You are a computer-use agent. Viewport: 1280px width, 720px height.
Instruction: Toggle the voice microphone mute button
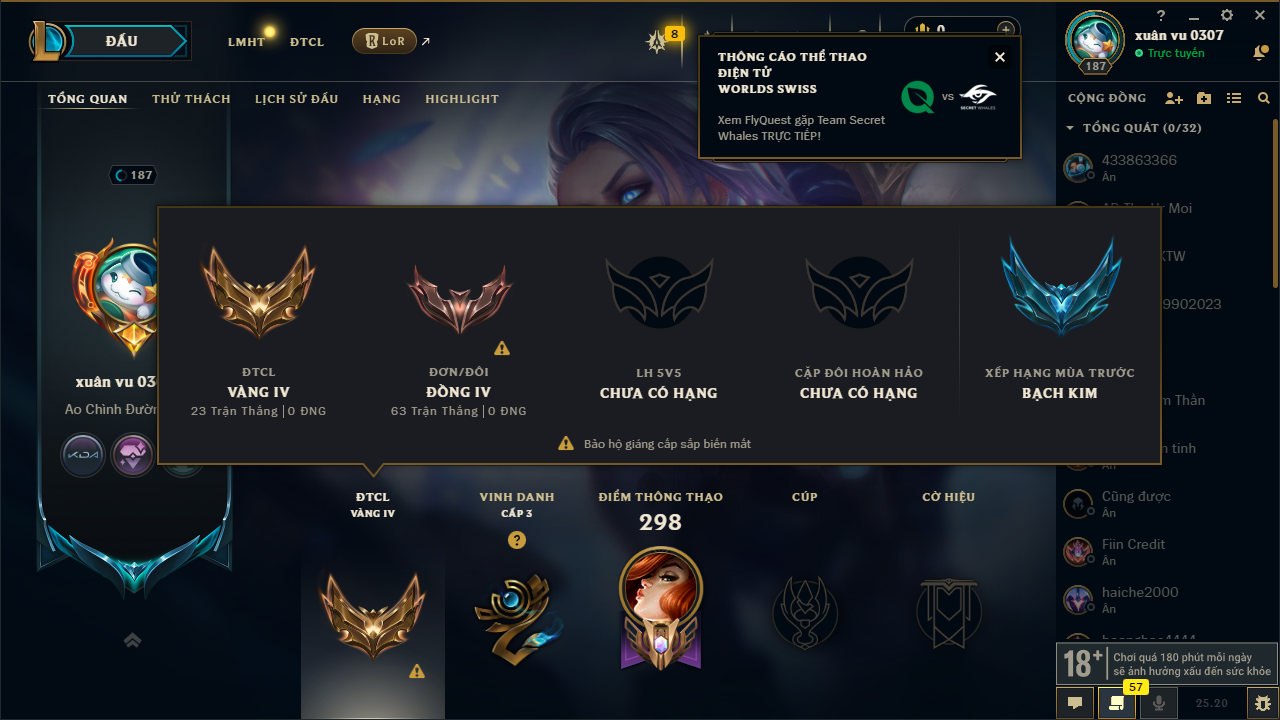point(1158,703)
